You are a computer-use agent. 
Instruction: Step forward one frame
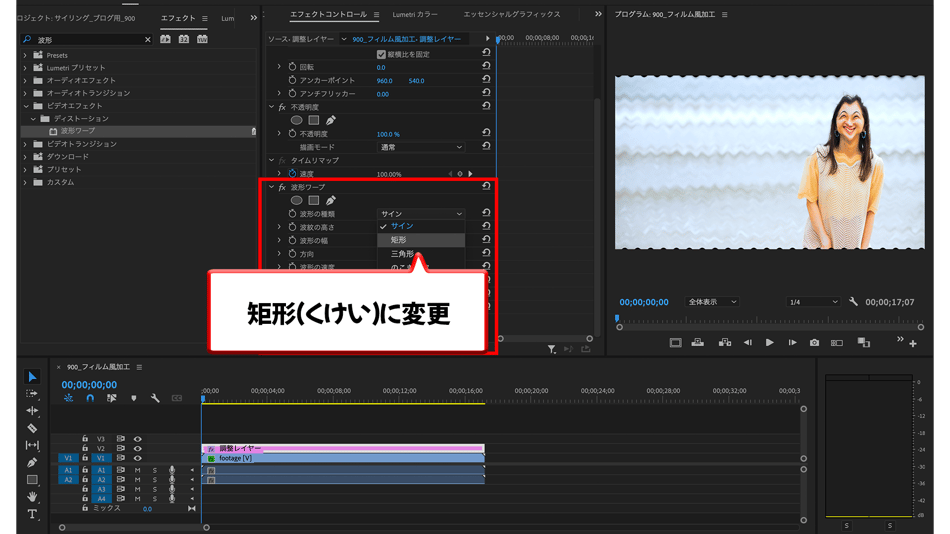(x=792, y=342)
